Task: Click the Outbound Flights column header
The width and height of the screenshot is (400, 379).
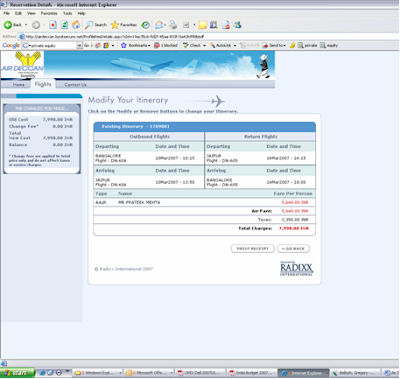Action: 150,137
